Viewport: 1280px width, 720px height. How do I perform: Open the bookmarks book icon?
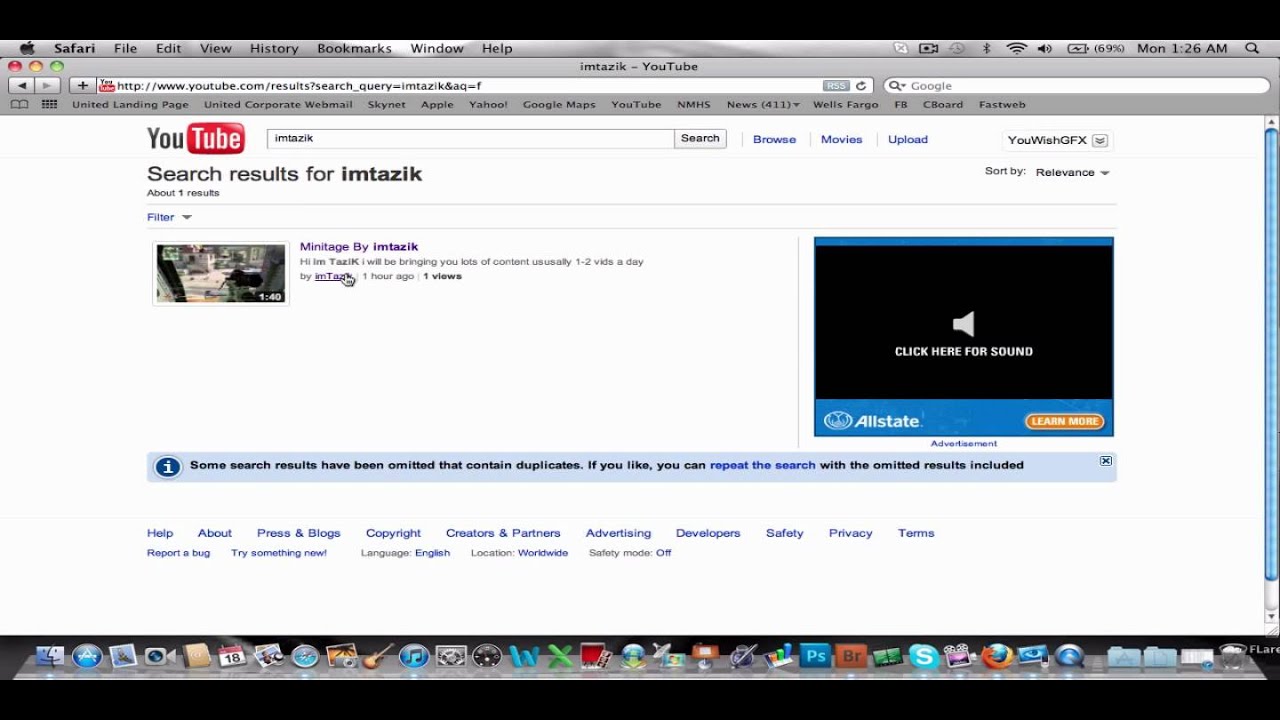[x=20, y=104]
